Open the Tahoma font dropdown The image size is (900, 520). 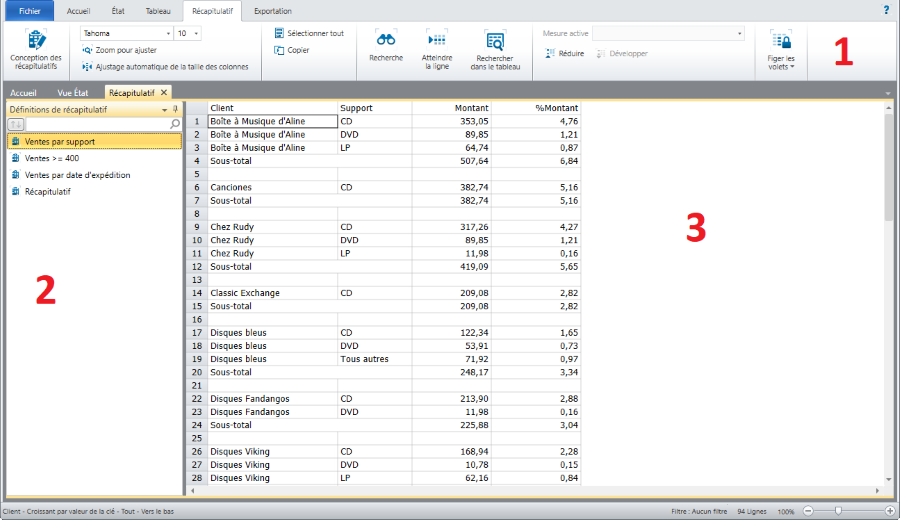click(x=168, y=33)
